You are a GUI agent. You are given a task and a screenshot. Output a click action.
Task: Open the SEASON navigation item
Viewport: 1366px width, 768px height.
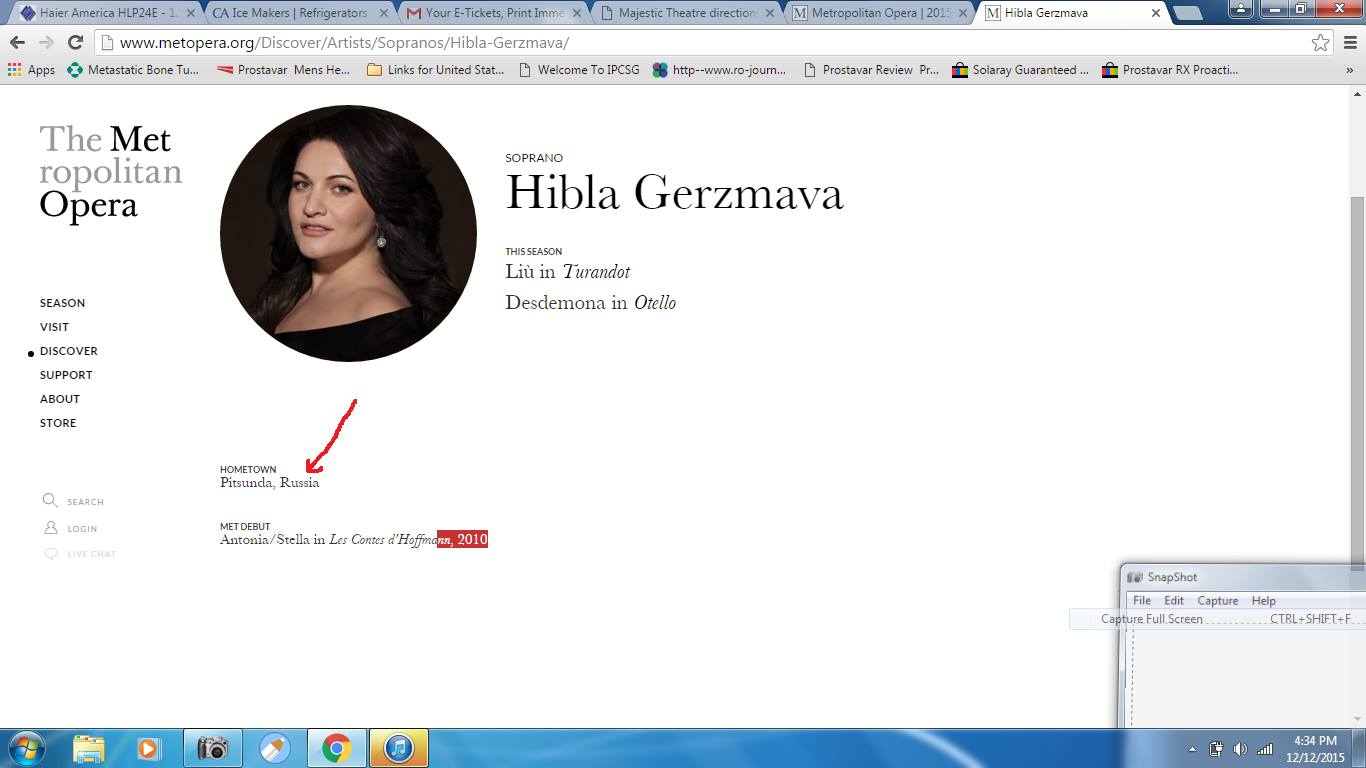click(62, 303)
